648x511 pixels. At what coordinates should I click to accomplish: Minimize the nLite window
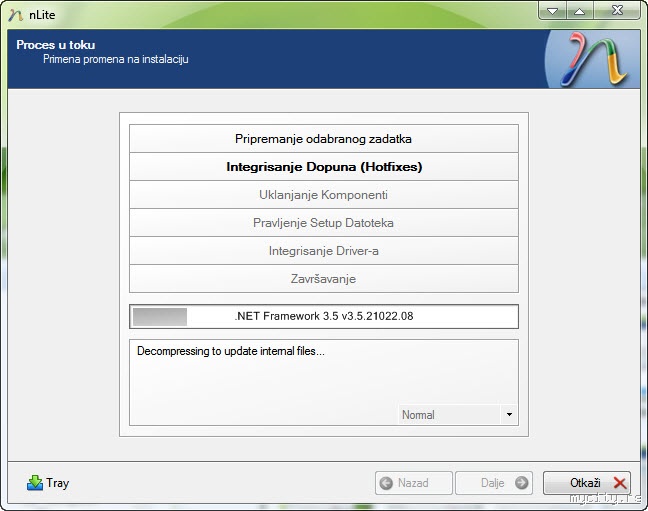(553, 10)
